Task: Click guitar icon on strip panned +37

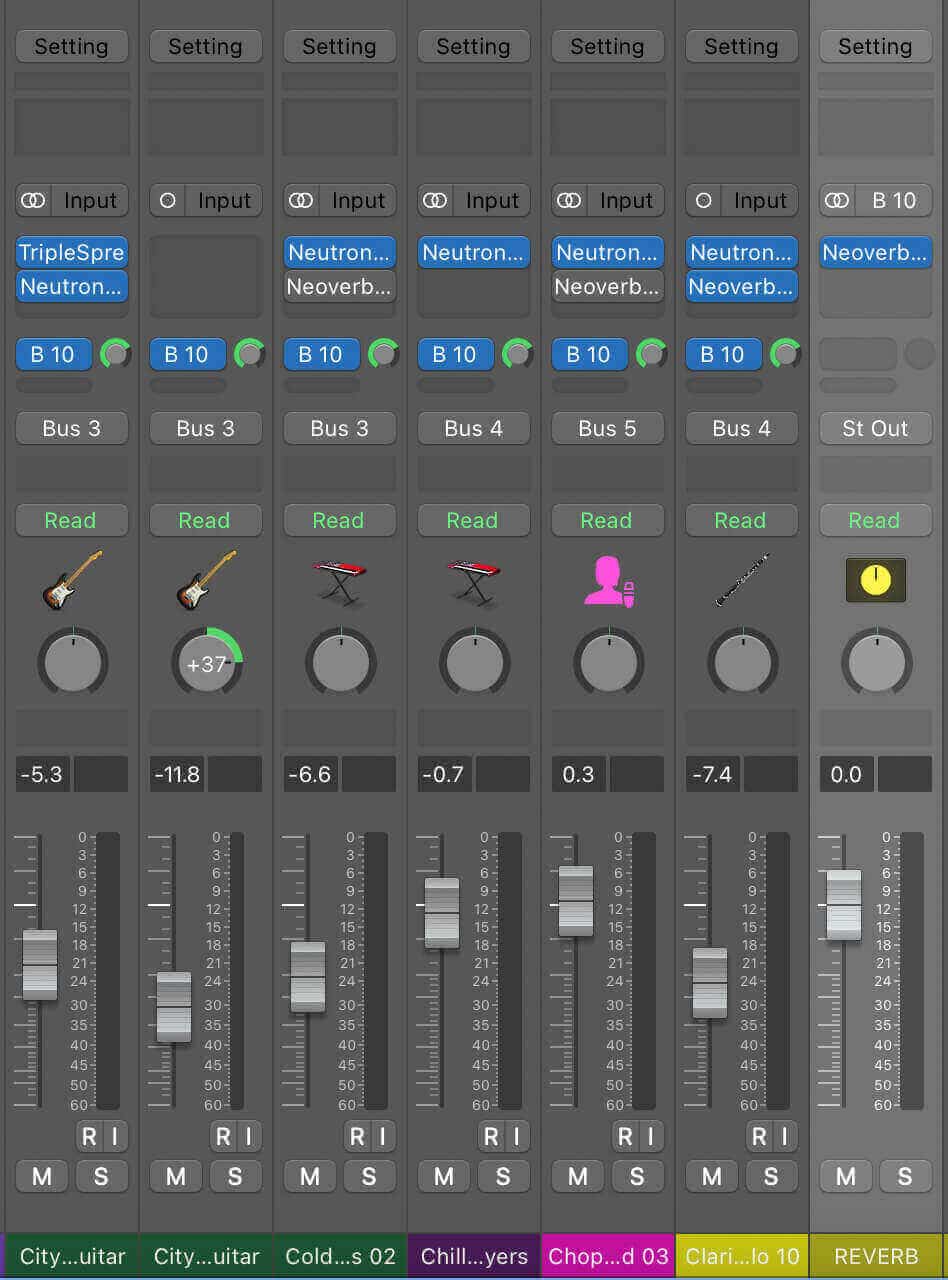Action: pos(205,581)
